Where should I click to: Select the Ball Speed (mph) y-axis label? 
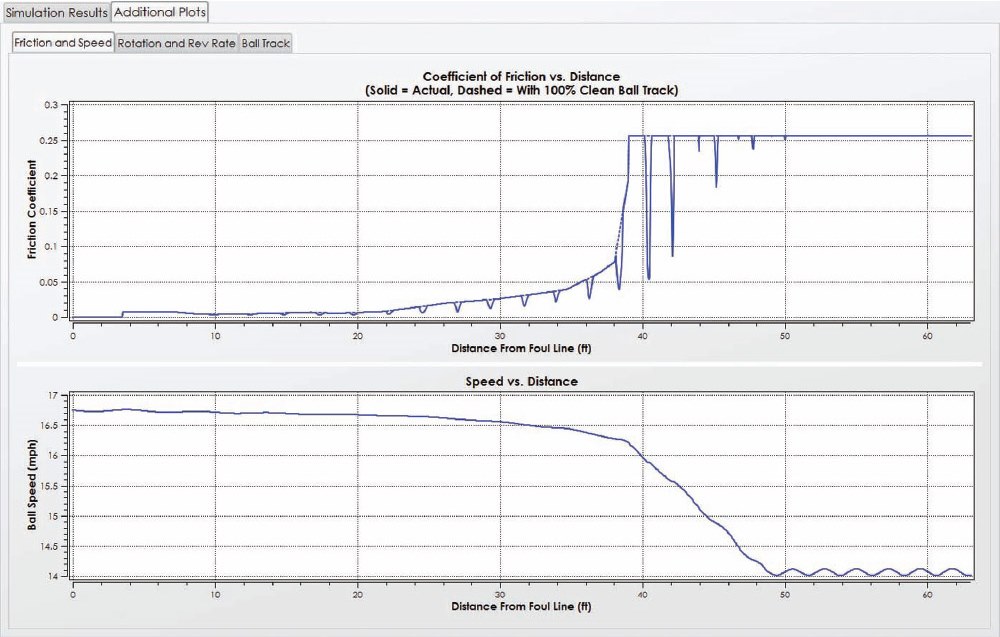click(x=32, y=486)
